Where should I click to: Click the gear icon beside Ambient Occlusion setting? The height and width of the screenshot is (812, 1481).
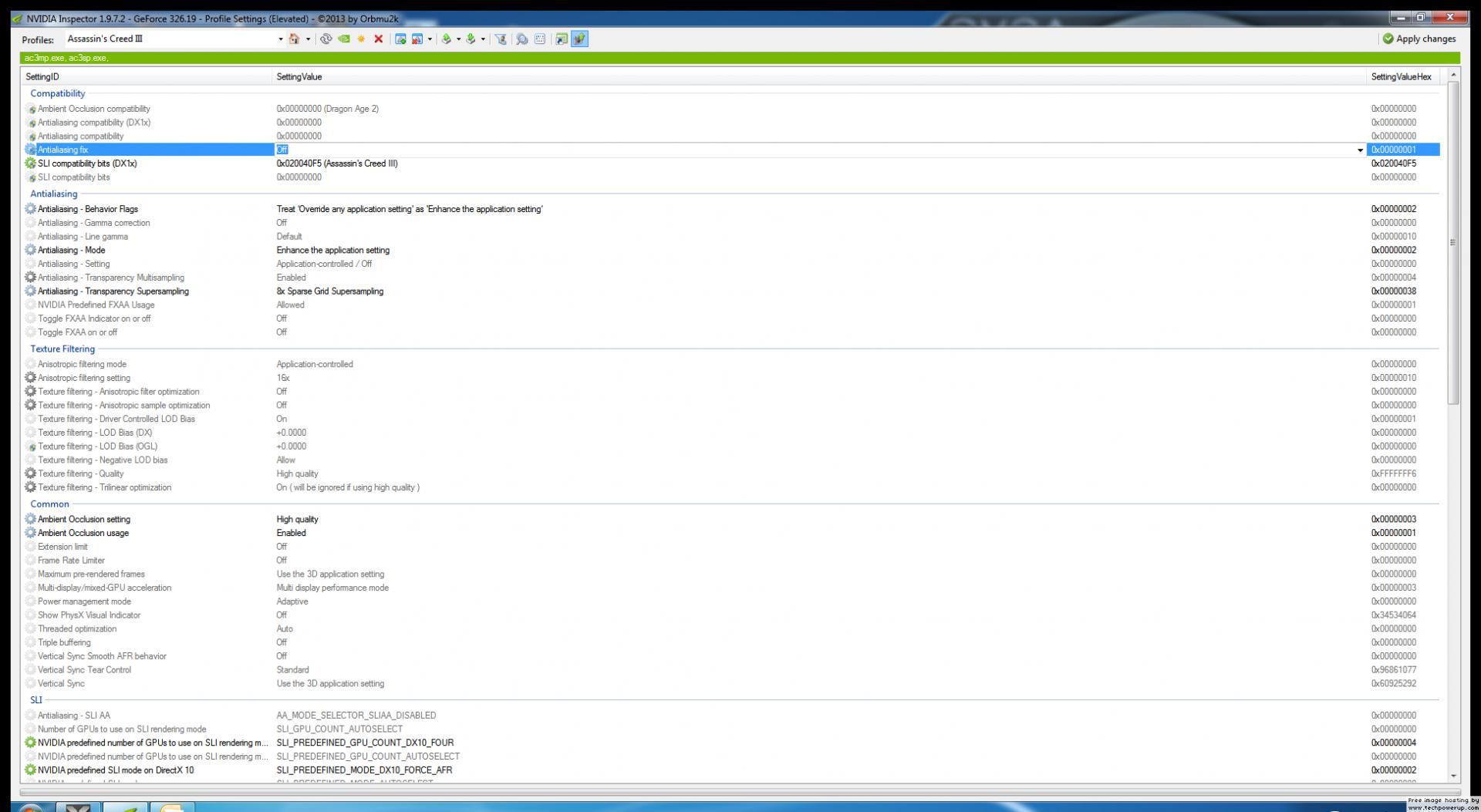(30, 519)
